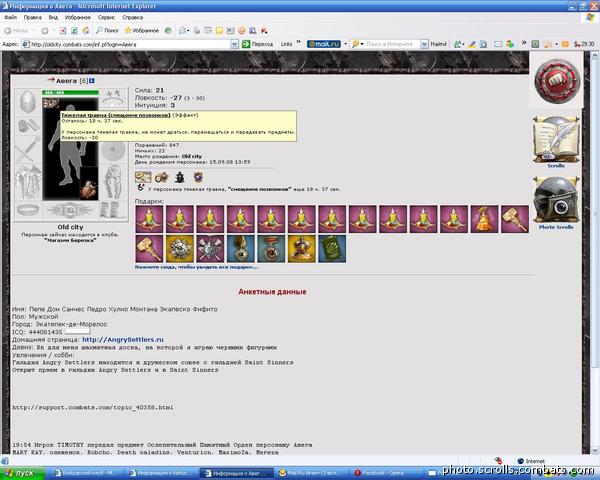600x480 pixels.
Task: Click the round shield equipment slot
Action: [113, 151]
